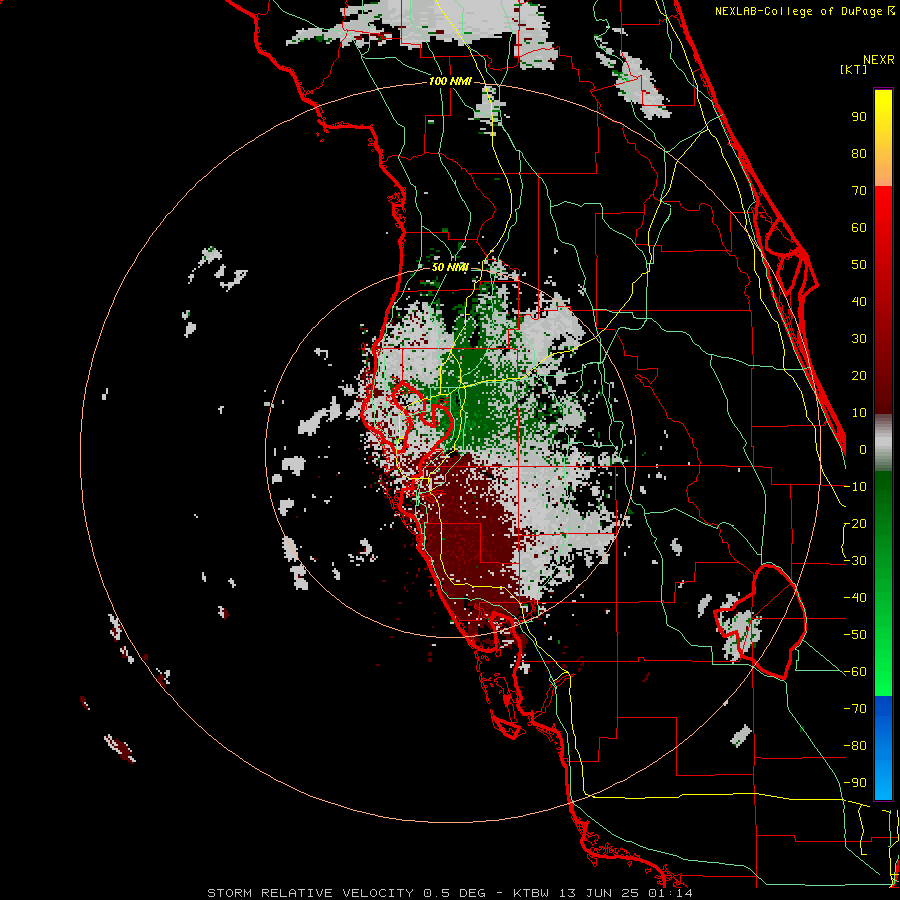The height and width of the screenshot is (900, 900).
Task: Click the 0 value on velocity scale
Action: click(863, 449)
